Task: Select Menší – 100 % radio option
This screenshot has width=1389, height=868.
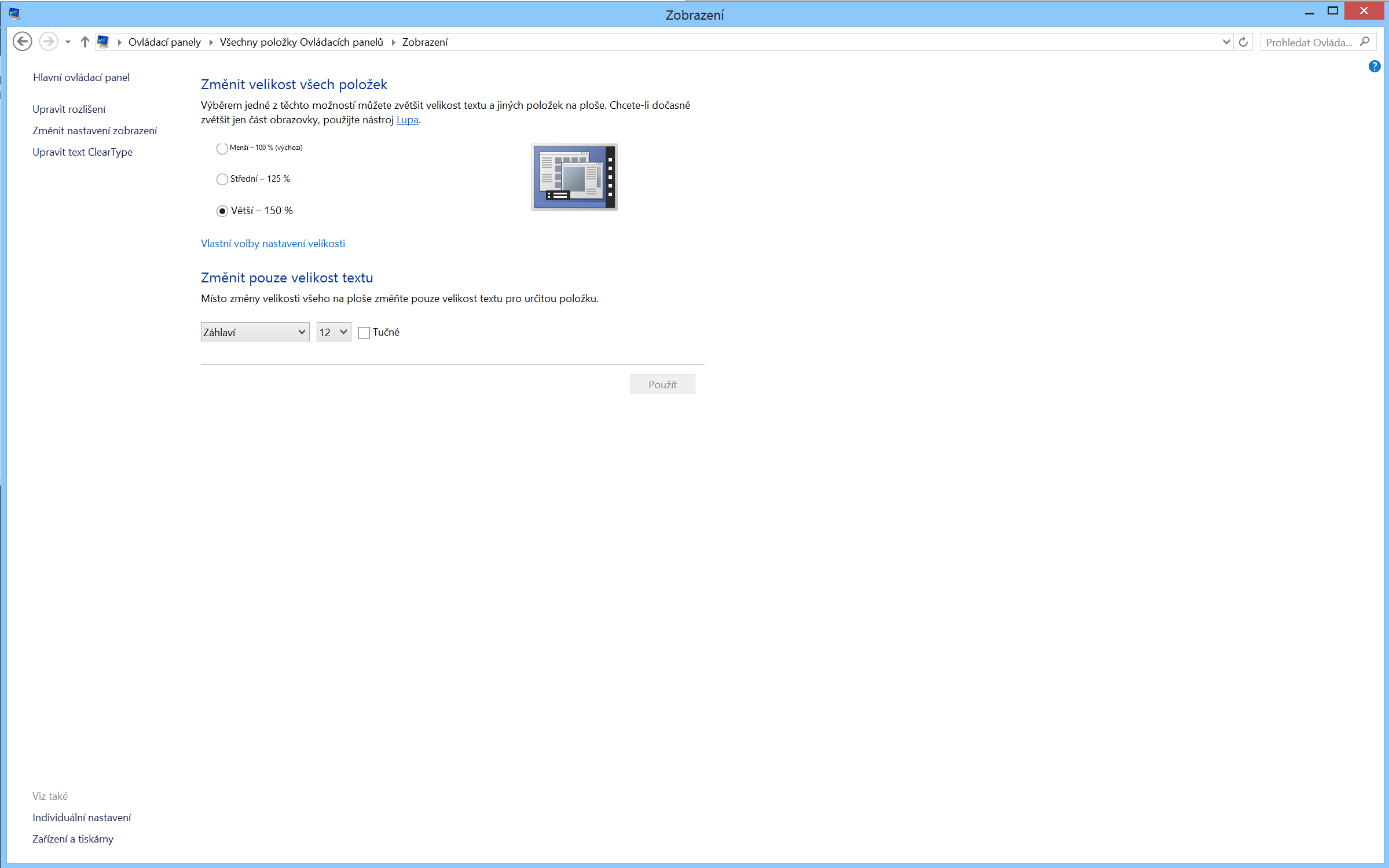Action: 222,149
